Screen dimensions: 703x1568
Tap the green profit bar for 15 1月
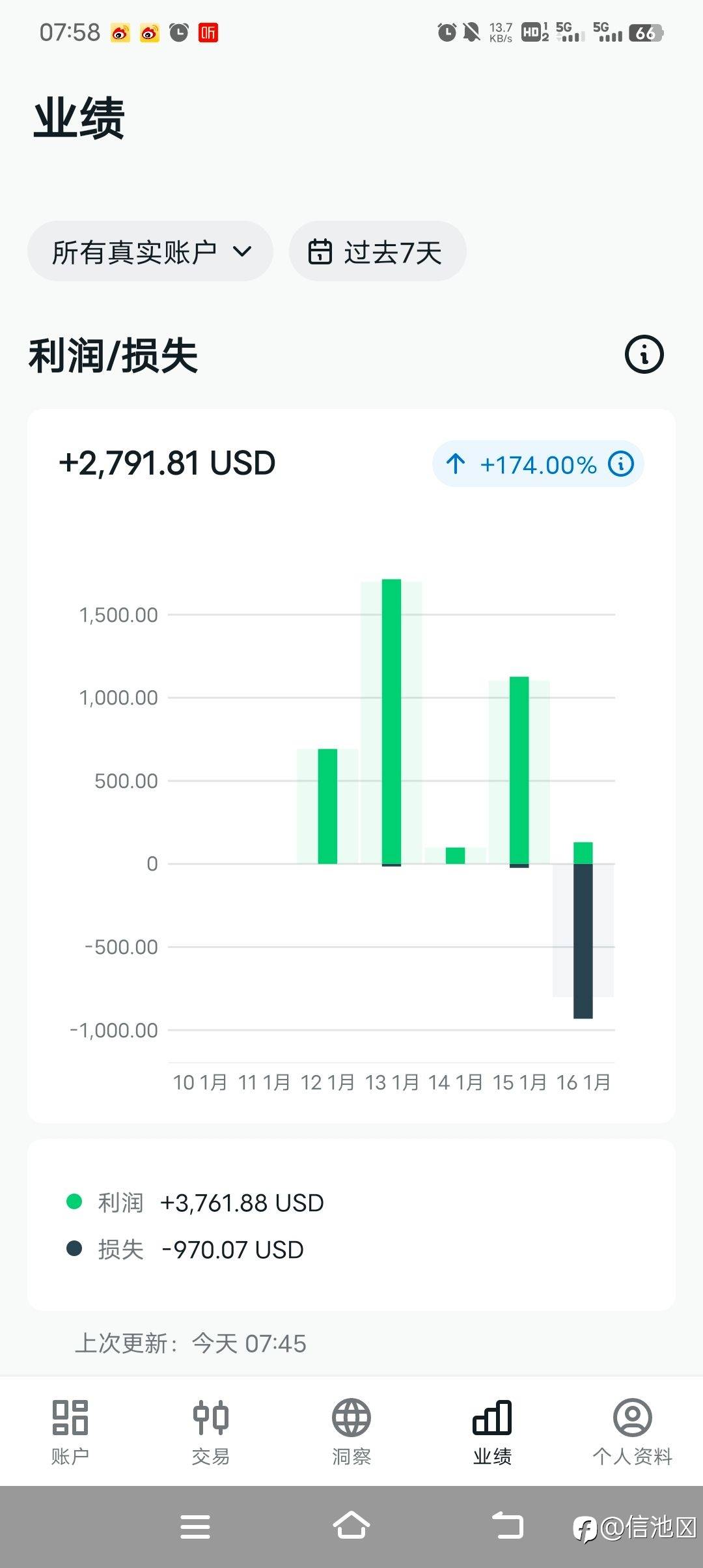tap(519, 770)
